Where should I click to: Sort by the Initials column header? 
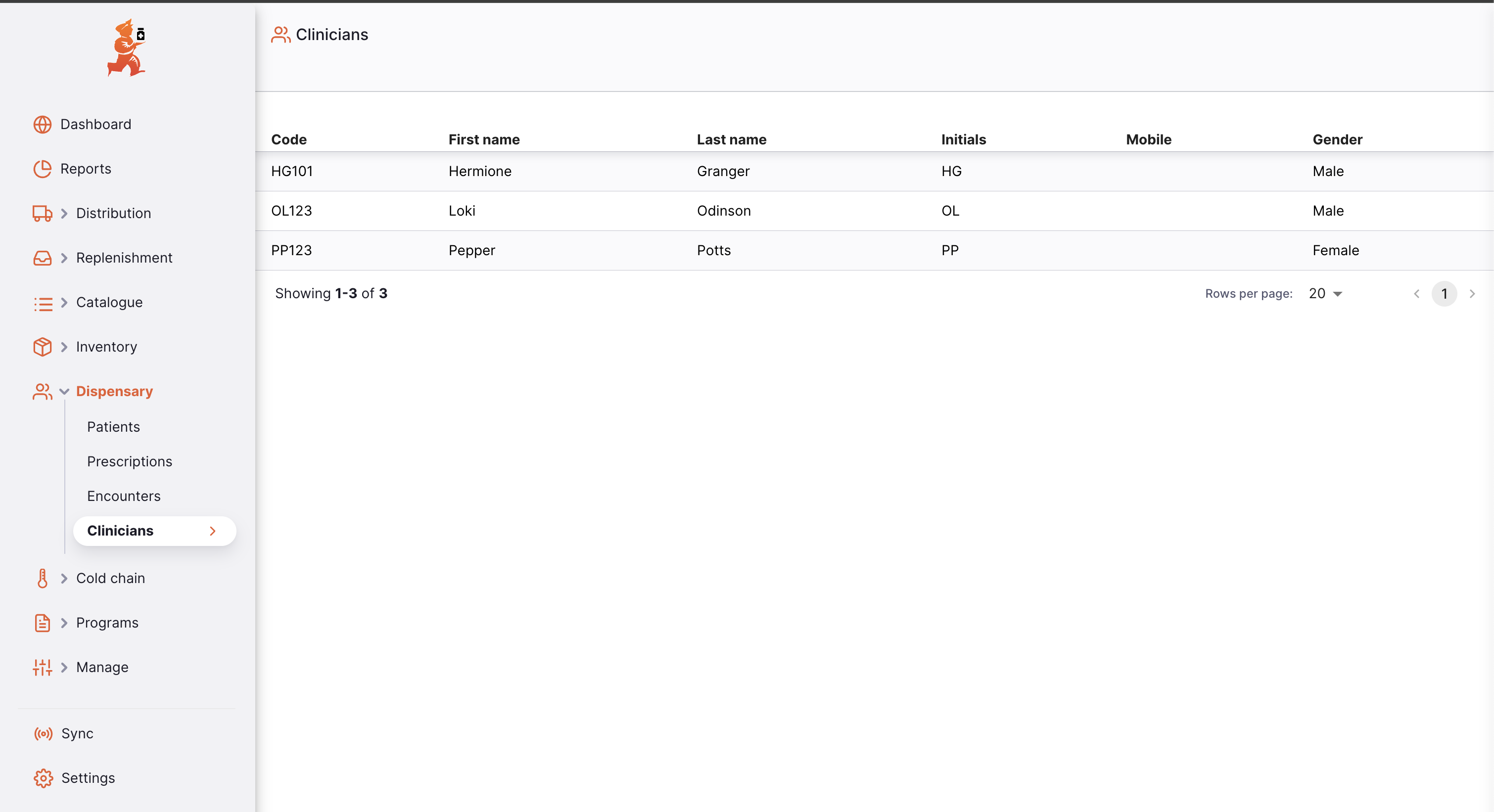(x=963, y=139)
